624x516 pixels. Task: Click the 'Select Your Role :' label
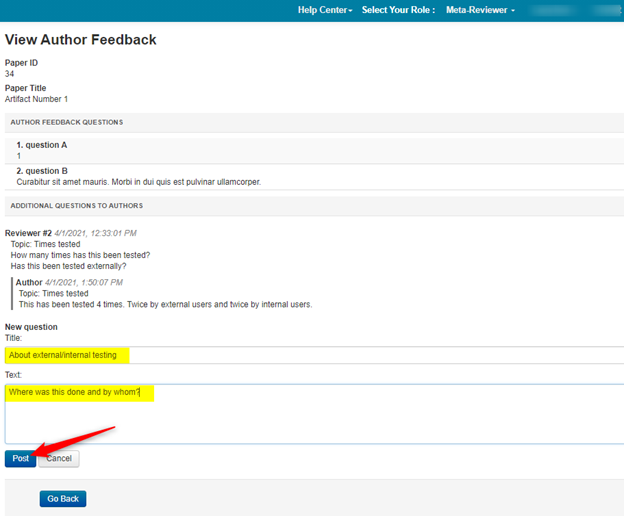point(398,10)
